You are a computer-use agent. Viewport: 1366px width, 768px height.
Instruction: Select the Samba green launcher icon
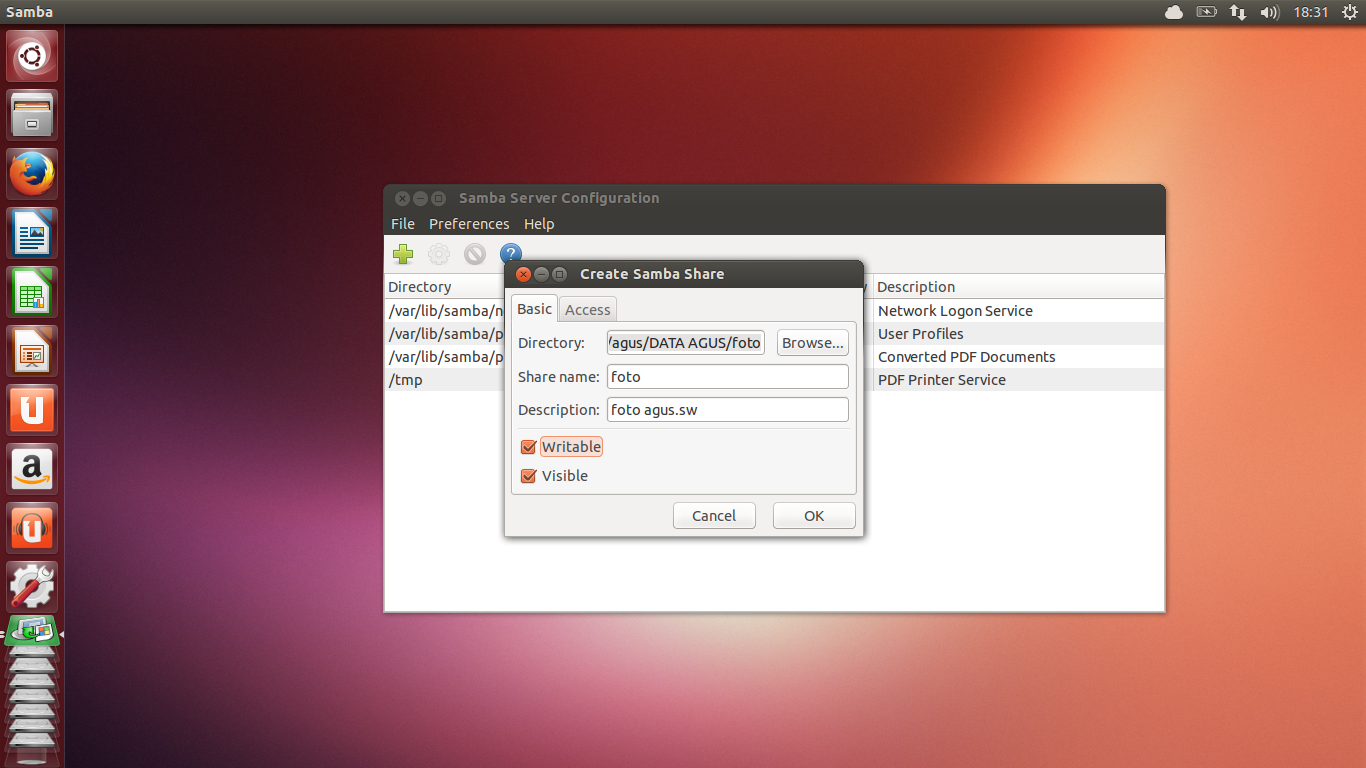point(33,632)
